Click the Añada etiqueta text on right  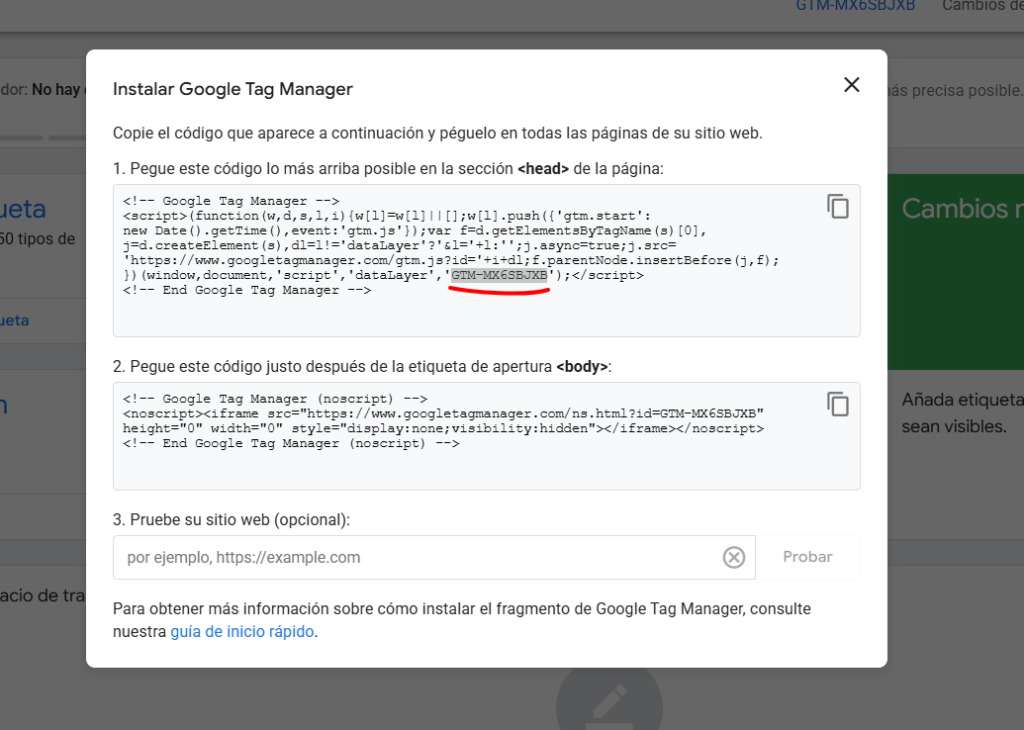962,400
